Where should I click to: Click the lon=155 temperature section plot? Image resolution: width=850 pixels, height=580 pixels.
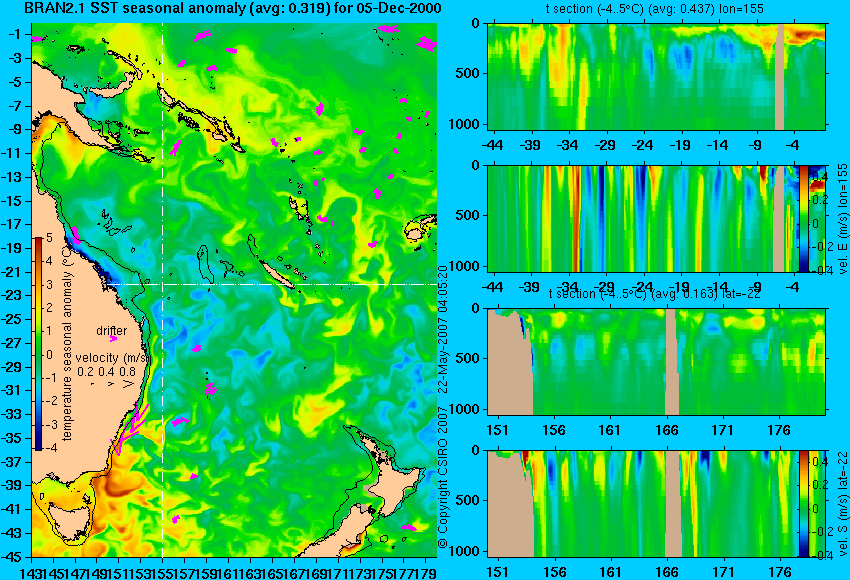656,76
